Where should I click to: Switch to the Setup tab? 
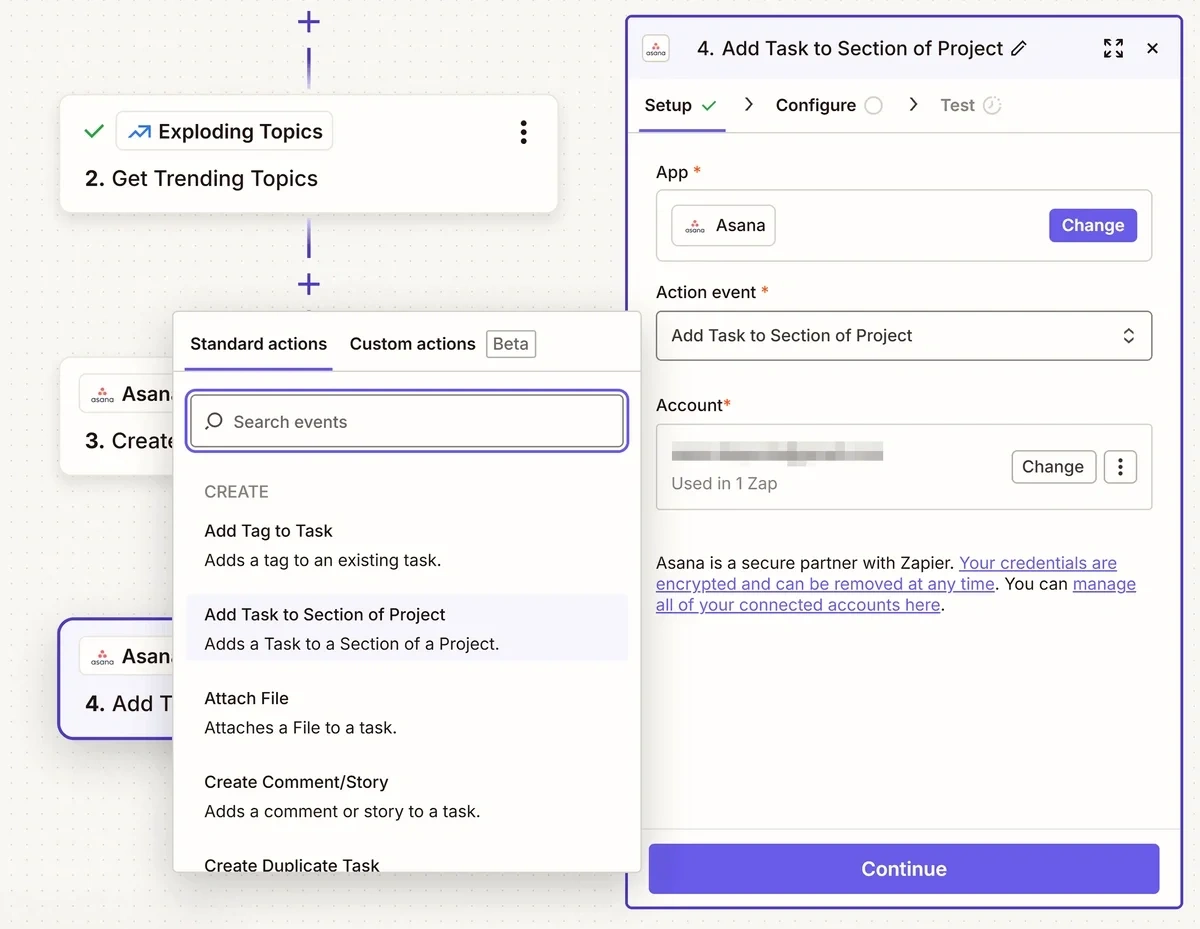681,105
